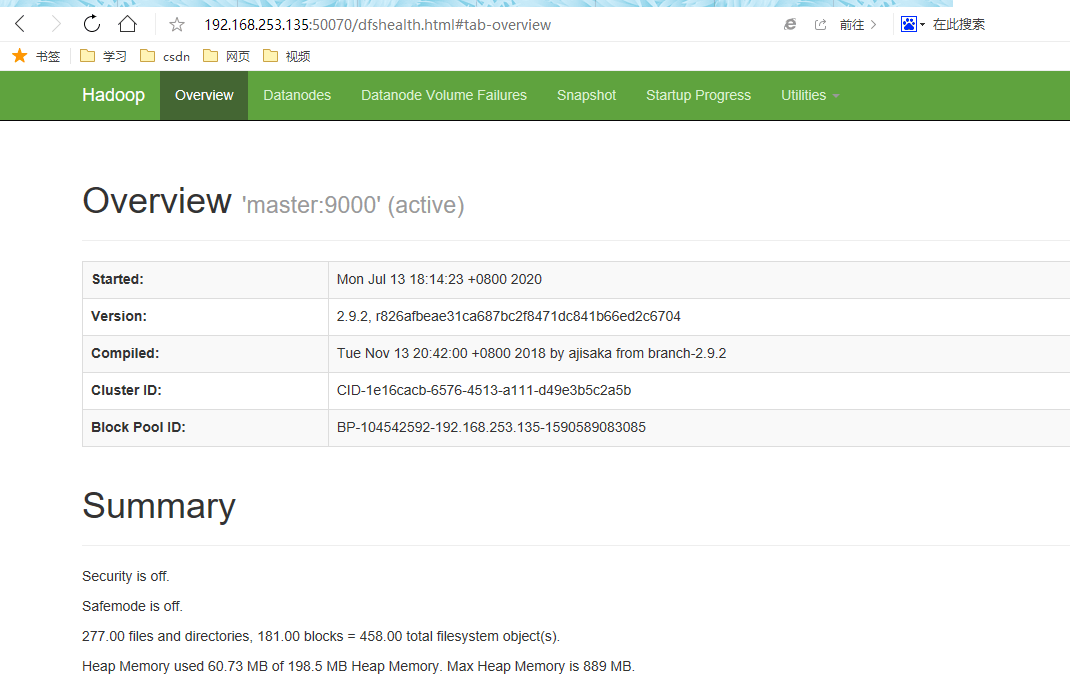This screenshot has height=687, width=1070.
Task: Click the Overview heading
Action: coord(157,201)
